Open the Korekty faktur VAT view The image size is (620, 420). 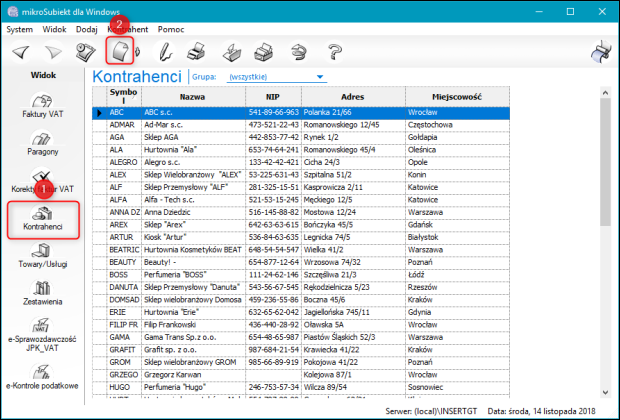click(x=43, y=181)
